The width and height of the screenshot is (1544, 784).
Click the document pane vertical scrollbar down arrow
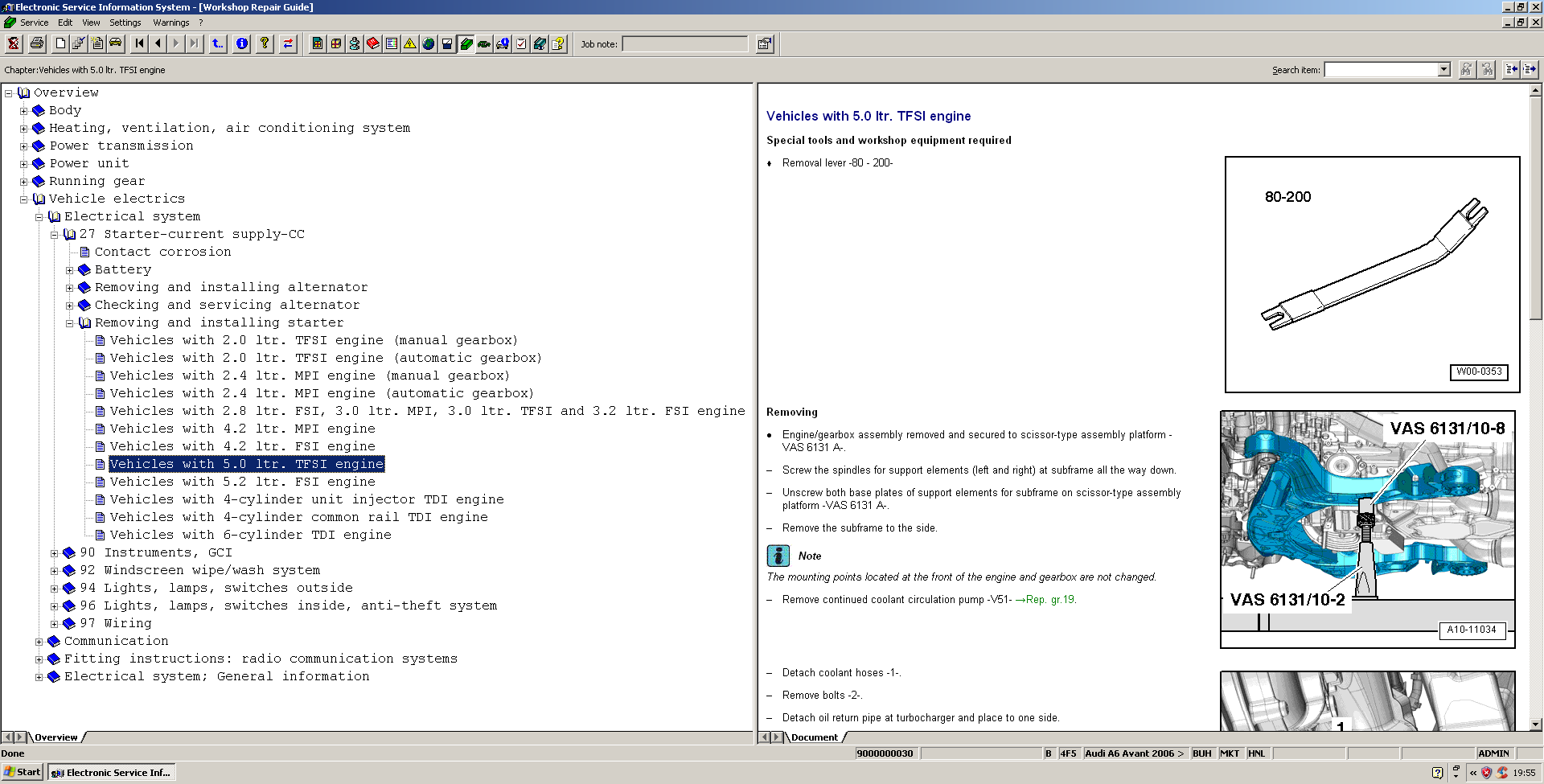1536,724
